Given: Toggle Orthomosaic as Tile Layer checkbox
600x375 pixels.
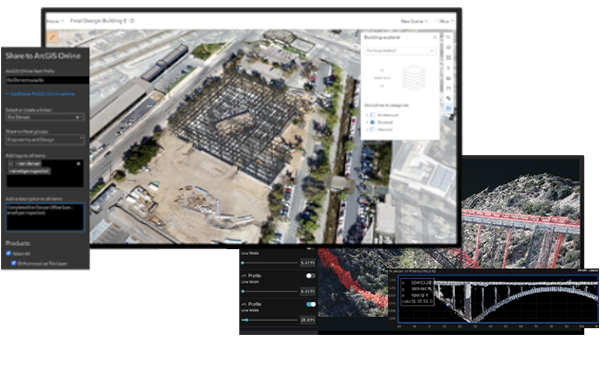Looking at the screenshot, I should coord(14,263).
